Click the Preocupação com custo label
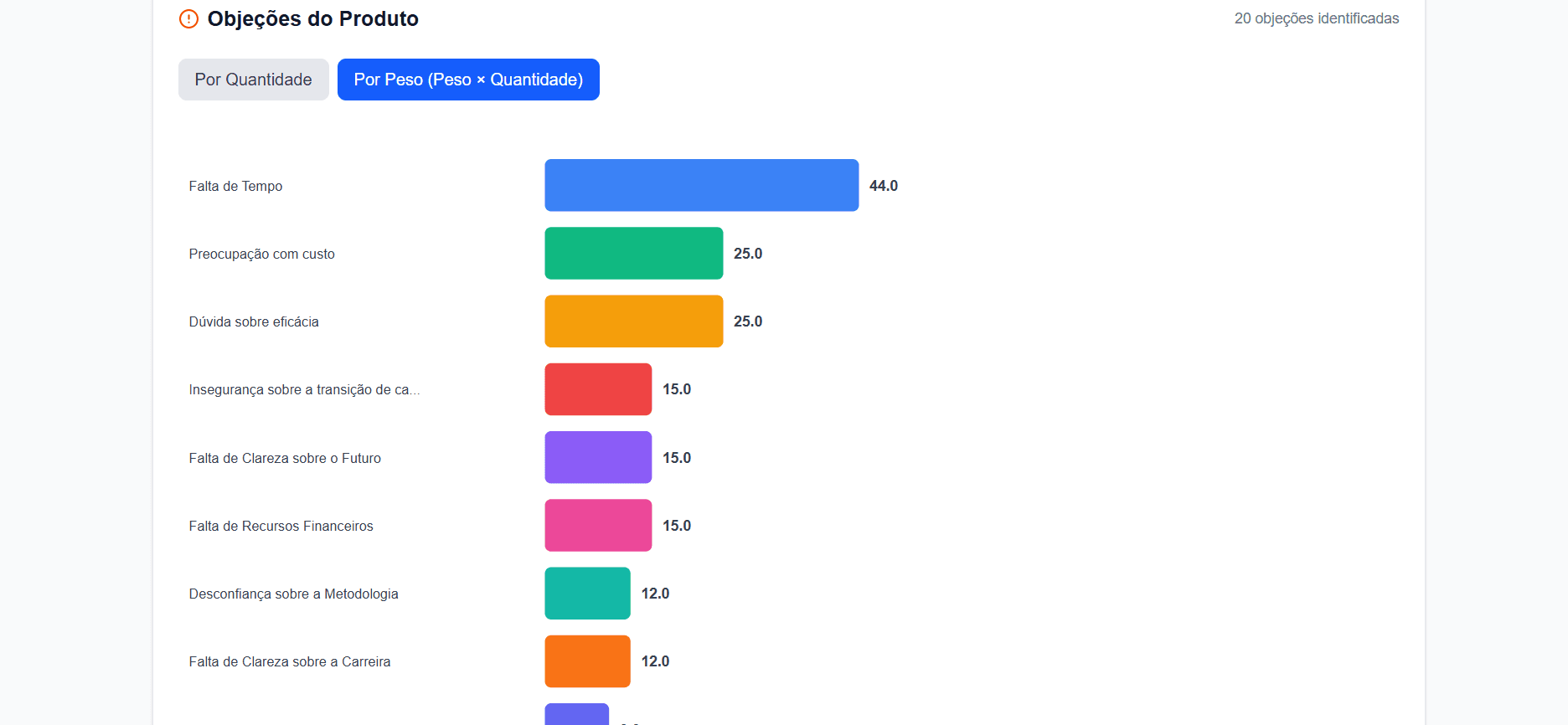Screen dimensions: 1568x725 [261, 254]
